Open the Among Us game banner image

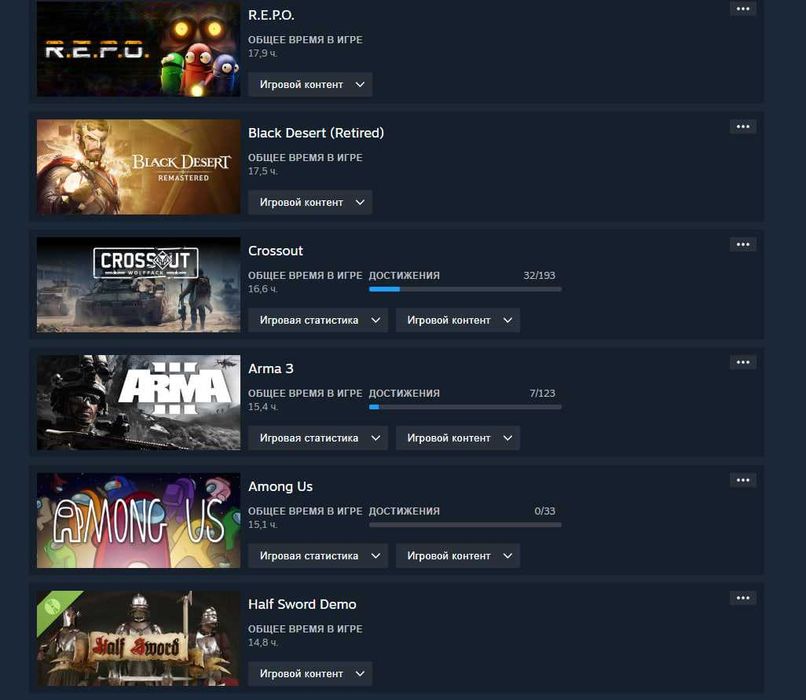coord(138,520)
